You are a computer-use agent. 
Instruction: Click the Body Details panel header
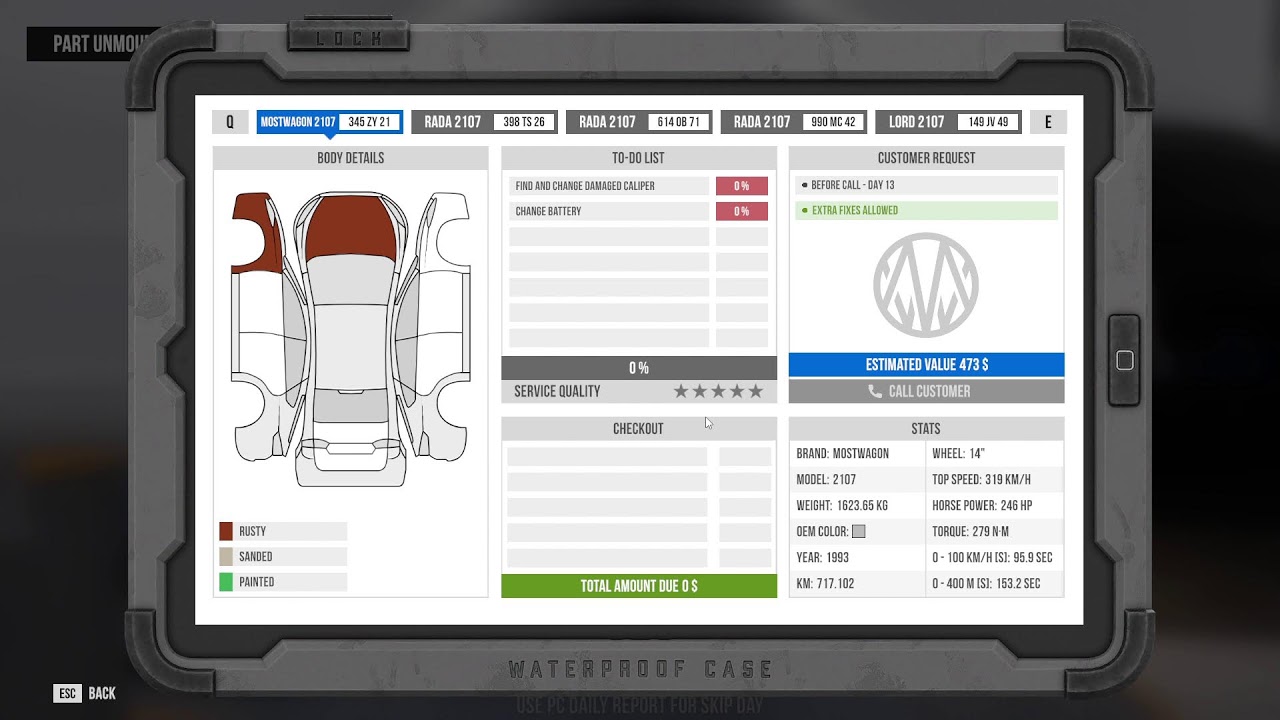click(x=350, y=158)
